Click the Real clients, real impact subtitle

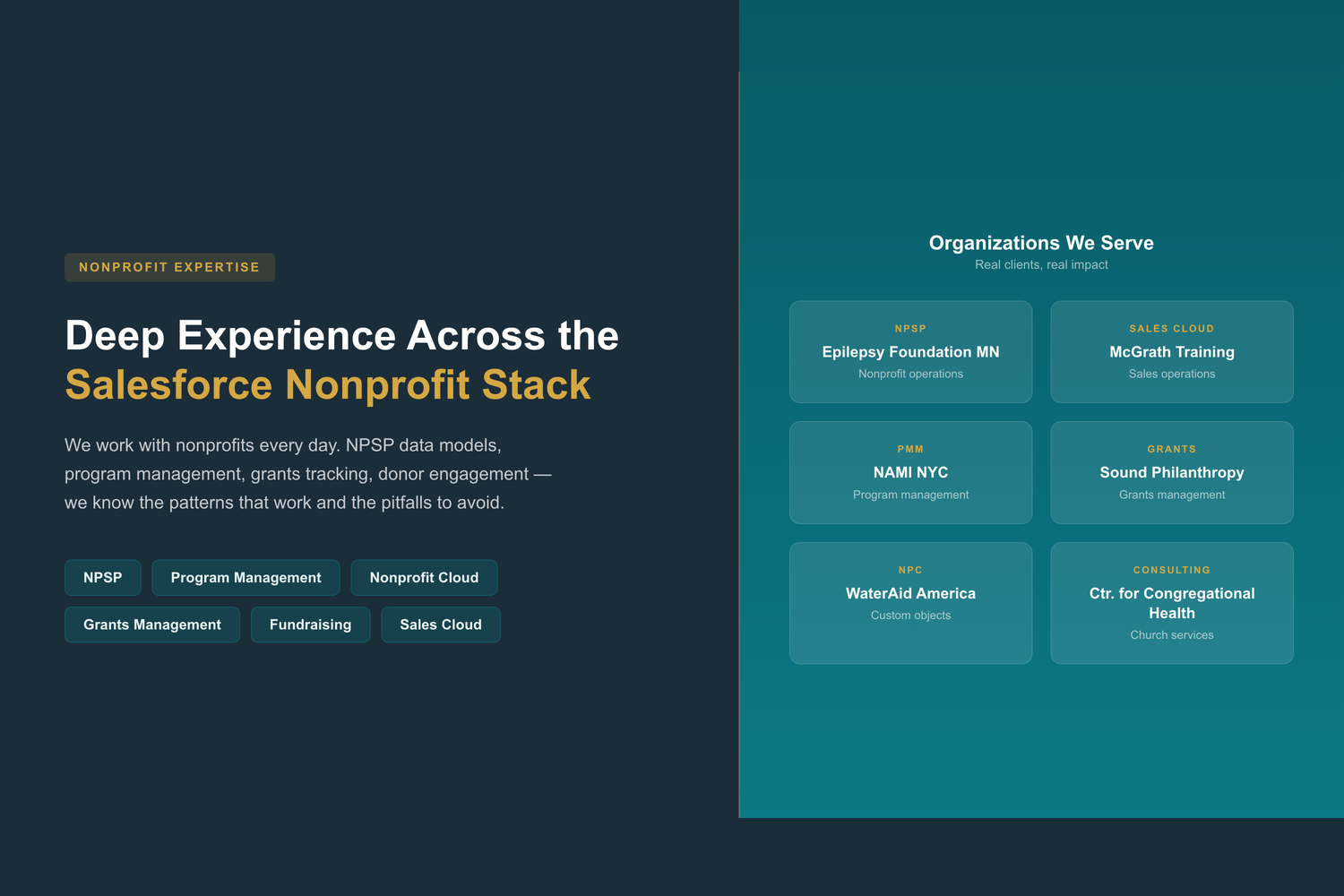pos(1041,265)
